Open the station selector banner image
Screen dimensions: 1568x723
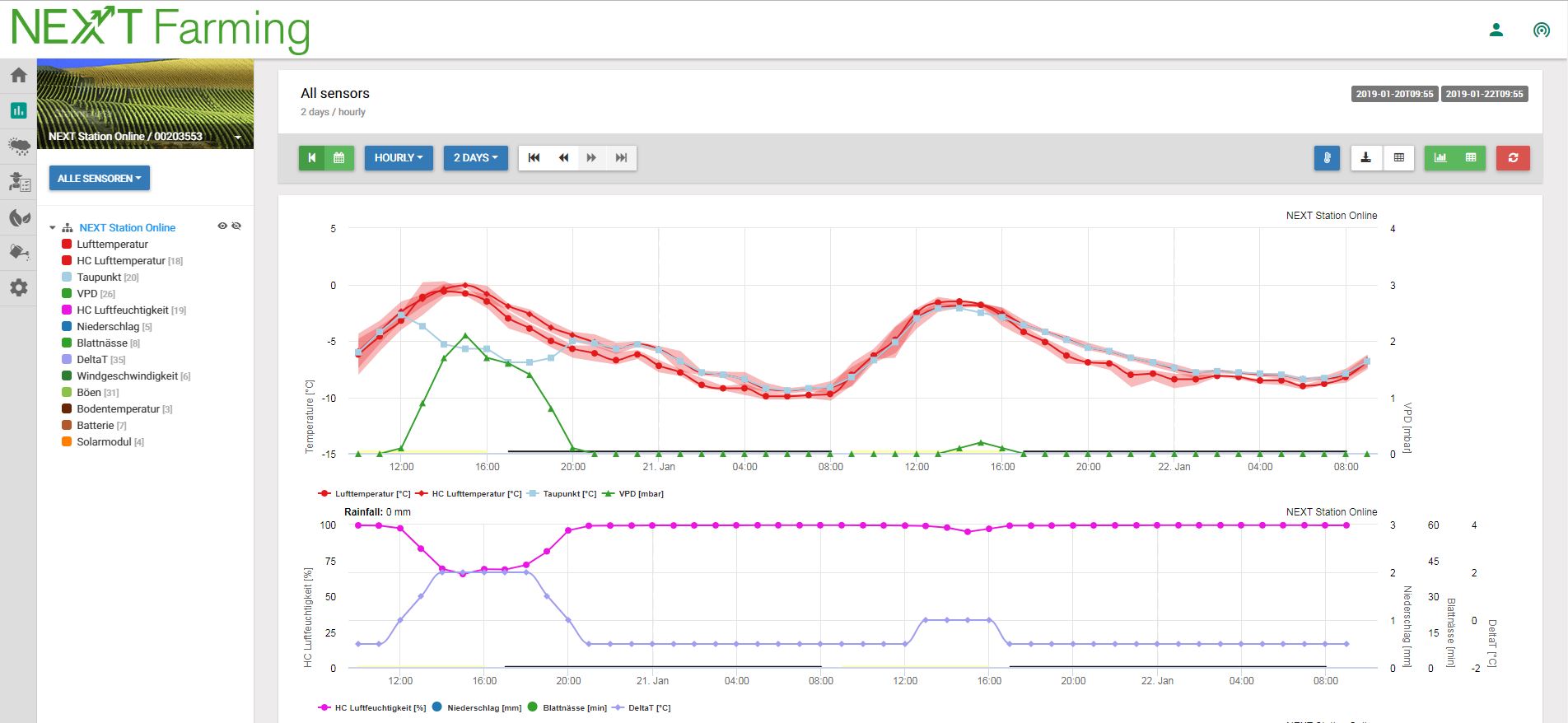145,104
